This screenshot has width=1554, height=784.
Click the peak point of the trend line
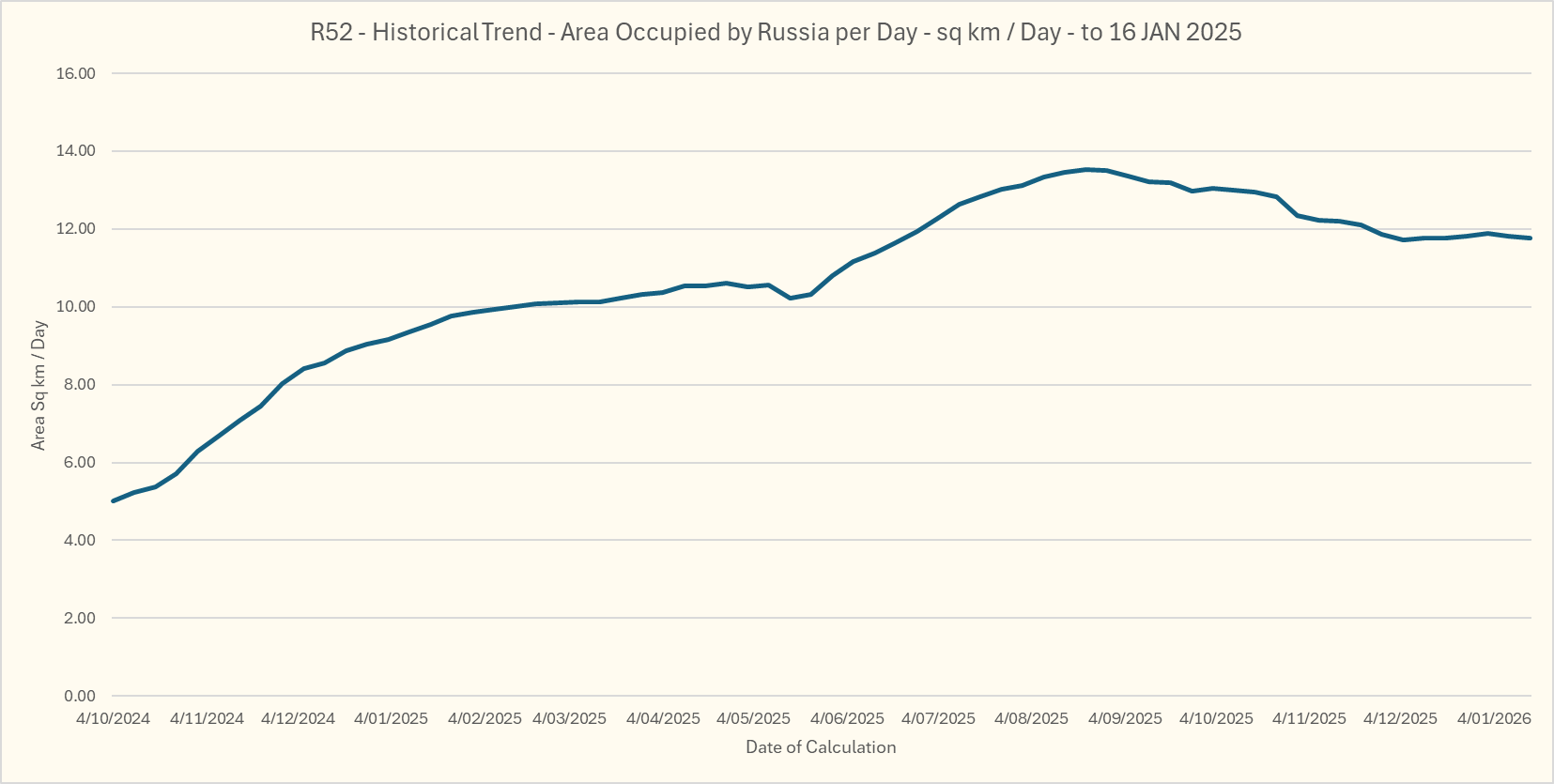pyautogui.click(x=1086, y=170)
